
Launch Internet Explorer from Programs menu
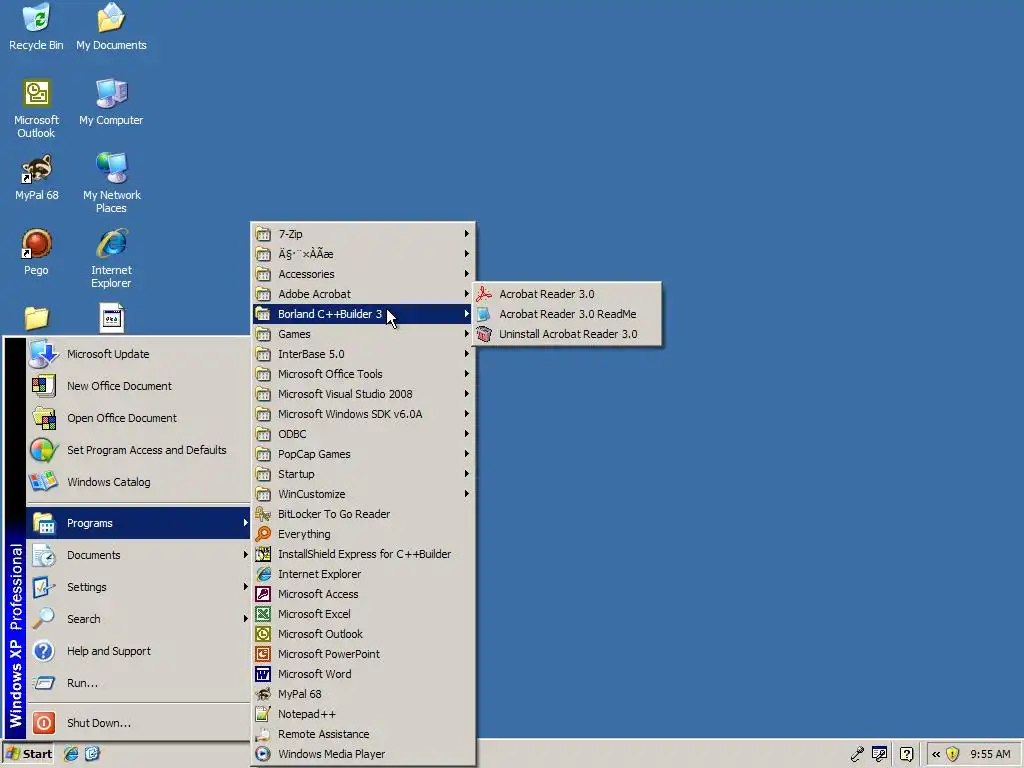click(363, 574)
